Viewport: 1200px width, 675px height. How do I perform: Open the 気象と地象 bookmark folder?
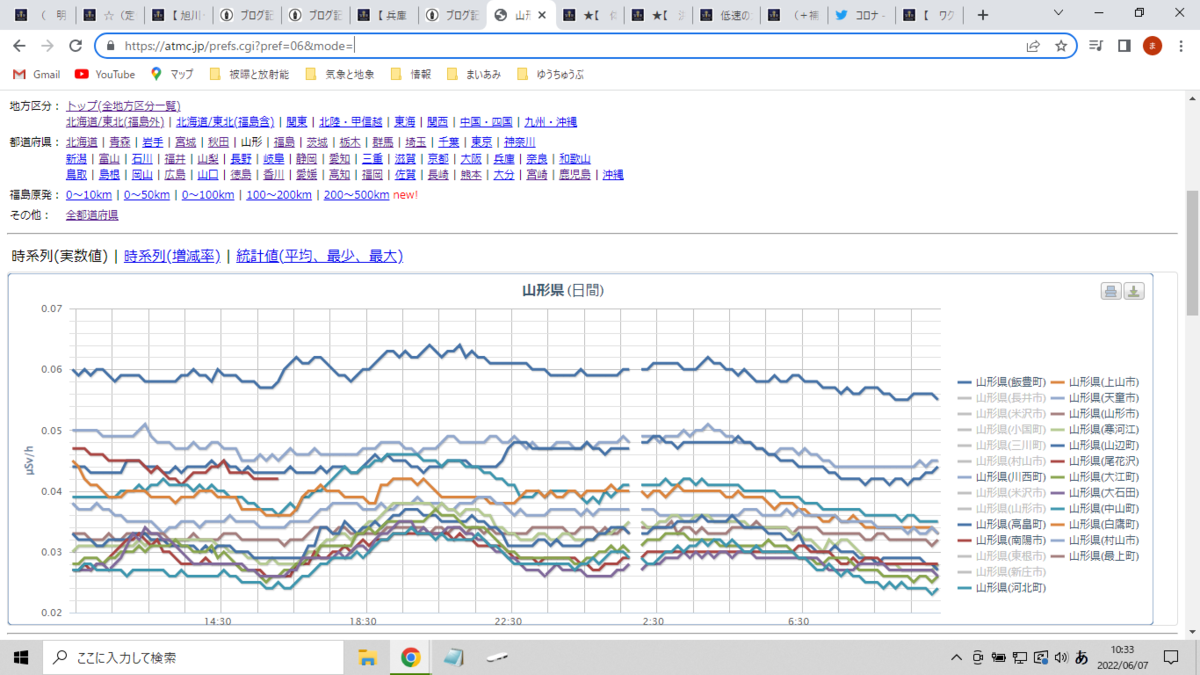(339, 74)
